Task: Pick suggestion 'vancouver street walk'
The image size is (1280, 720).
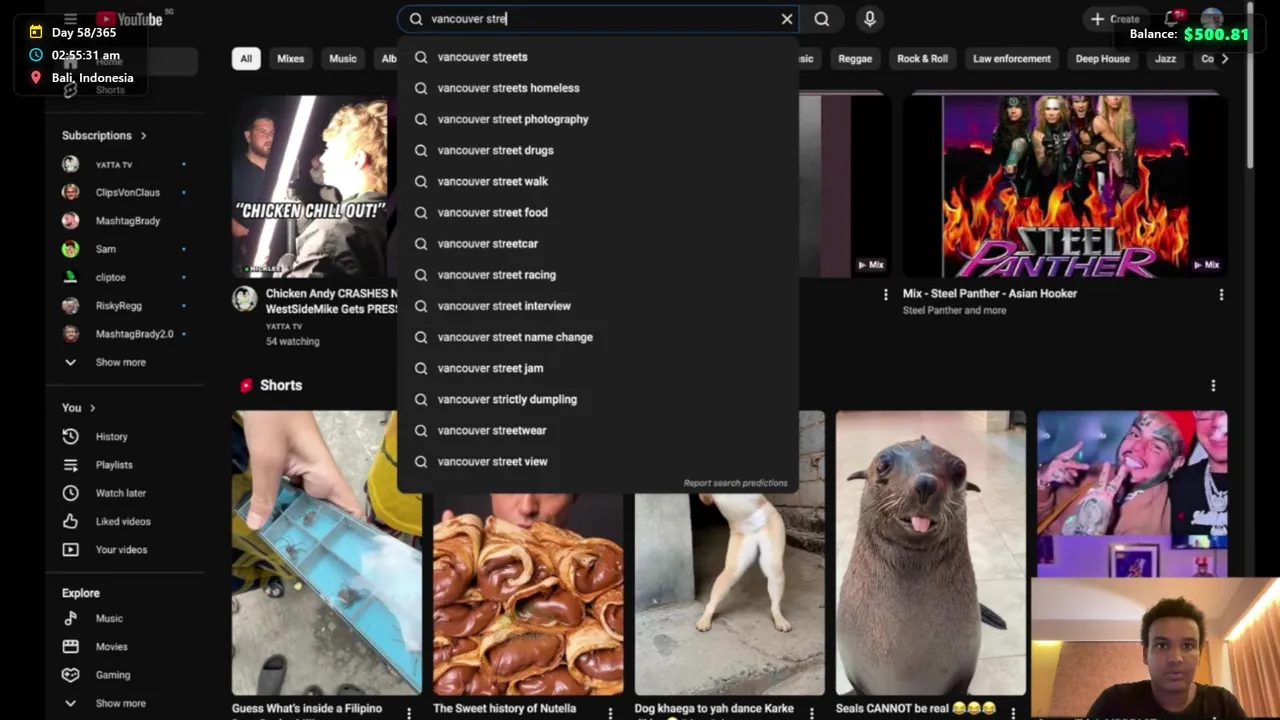Action: click(x=598, y=181)
